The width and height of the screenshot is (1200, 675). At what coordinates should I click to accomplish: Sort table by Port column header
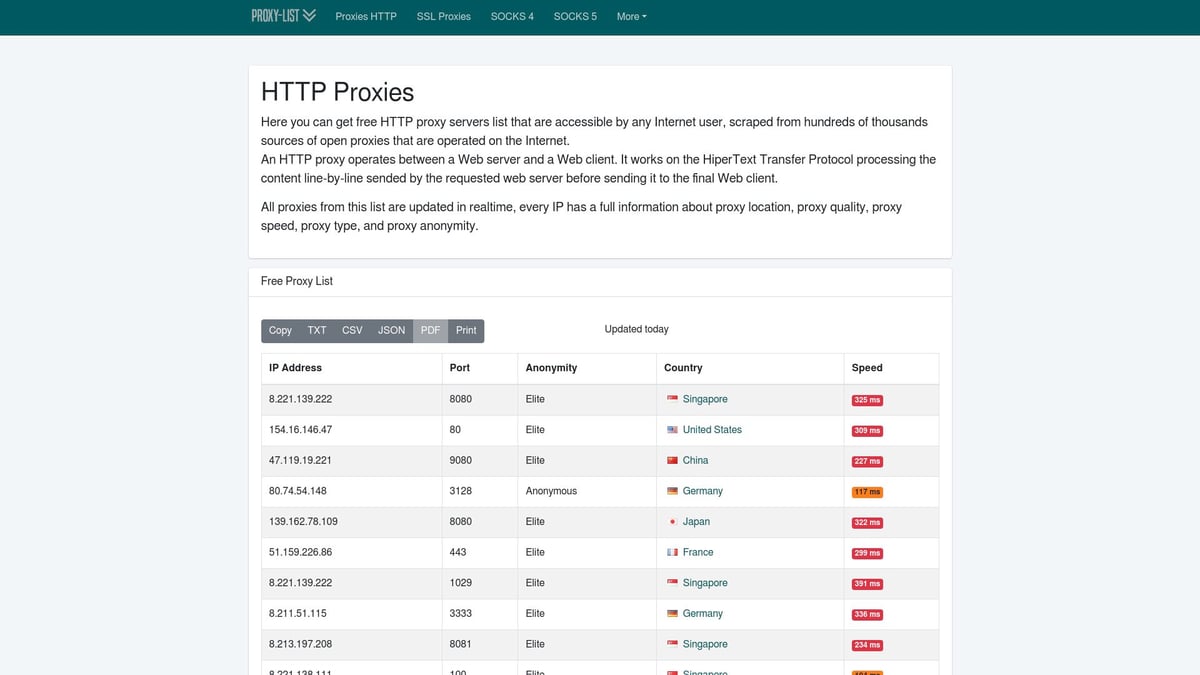click(x=479, y=368)
